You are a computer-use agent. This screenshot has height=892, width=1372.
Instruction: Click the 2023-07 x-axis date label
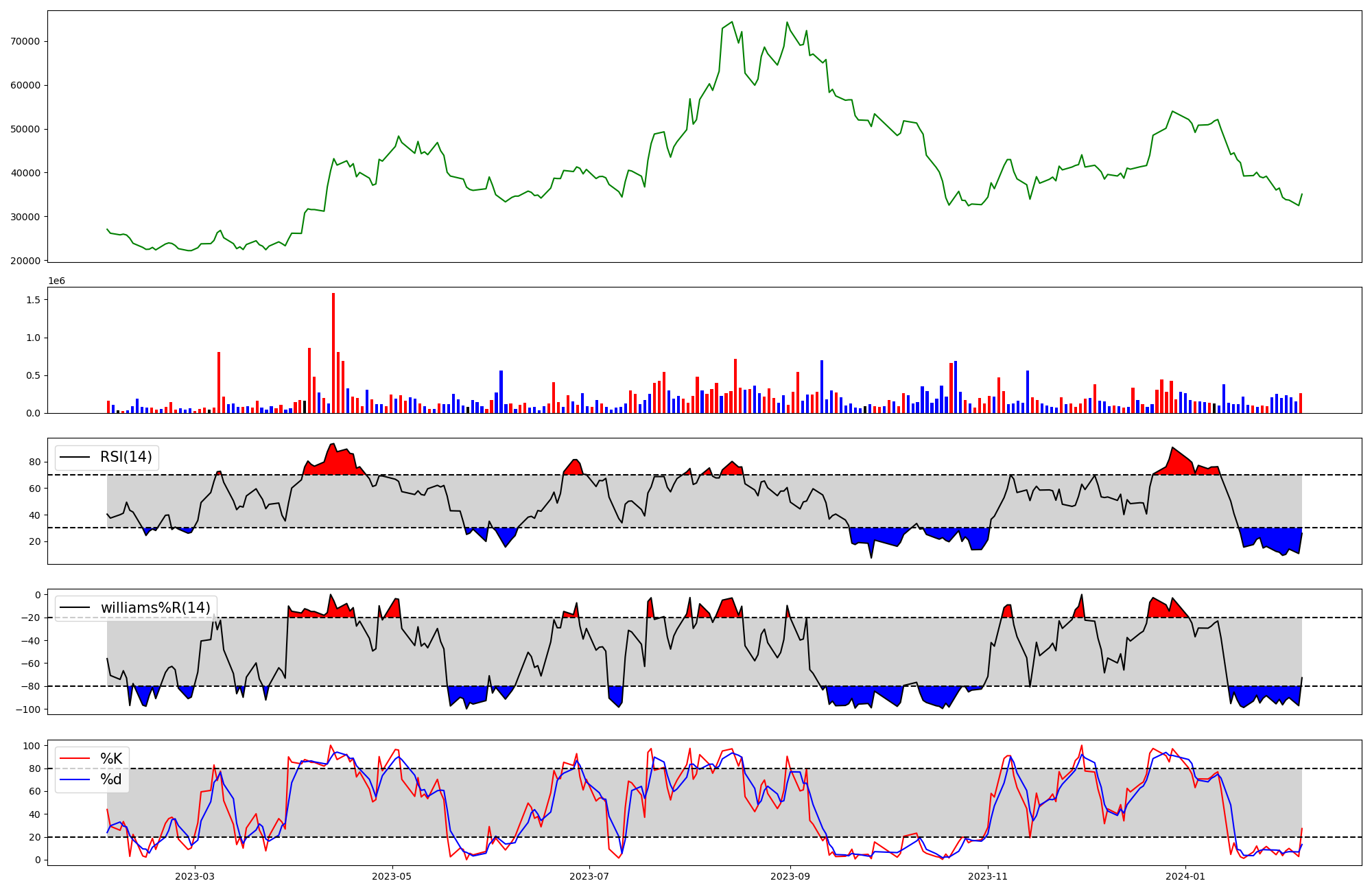[x=589, y=876]
